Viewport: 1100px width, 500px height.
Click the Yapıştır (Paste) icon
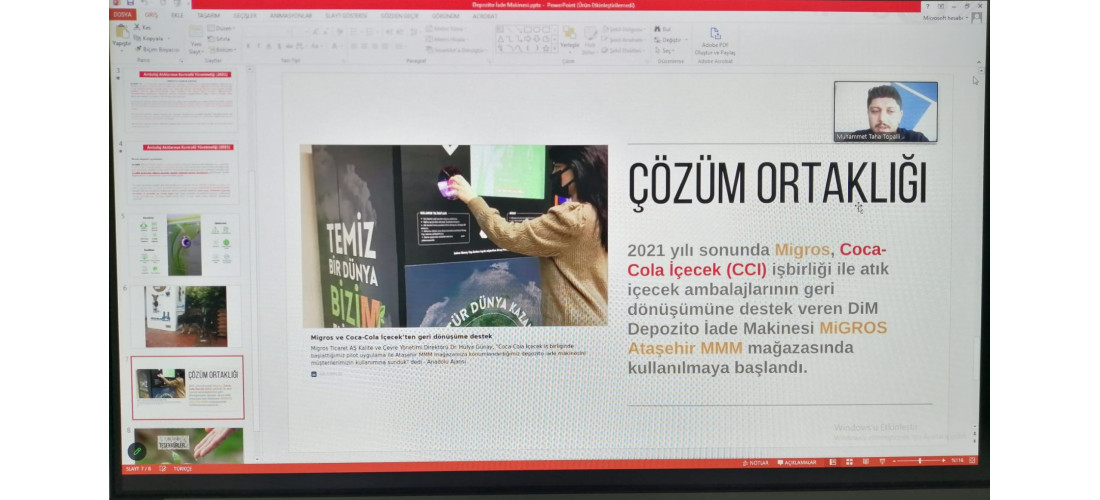point(121,33)
